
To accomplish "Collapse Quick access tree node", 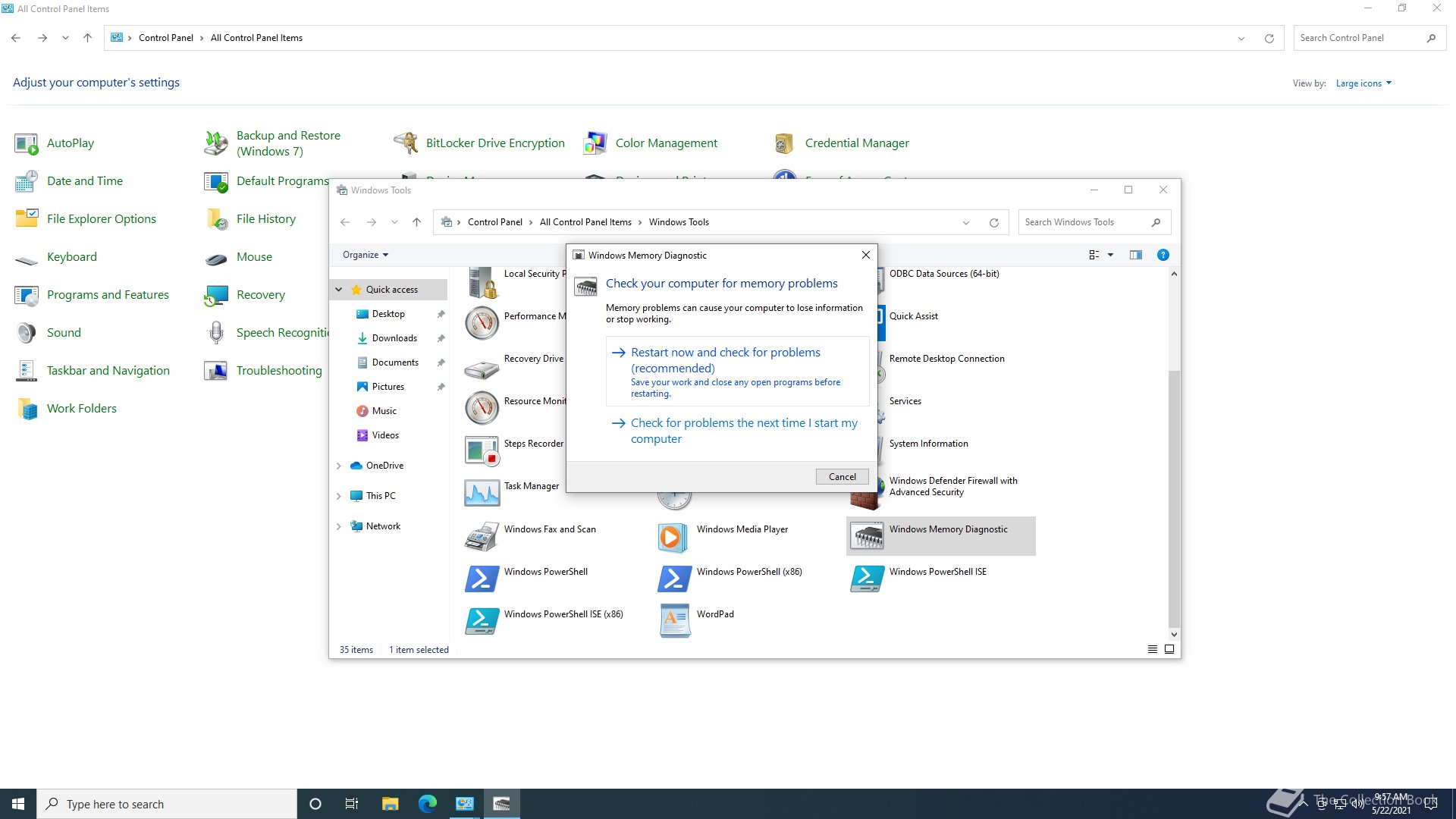I will click(339, 290).
